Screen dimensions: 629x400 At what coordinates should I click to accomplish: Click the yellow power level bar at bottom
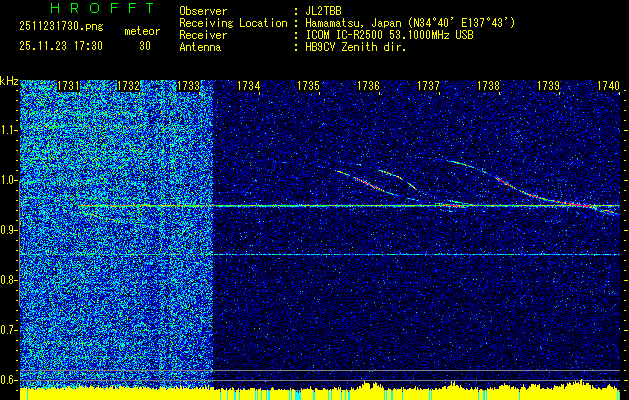click(x=300, y=391)
